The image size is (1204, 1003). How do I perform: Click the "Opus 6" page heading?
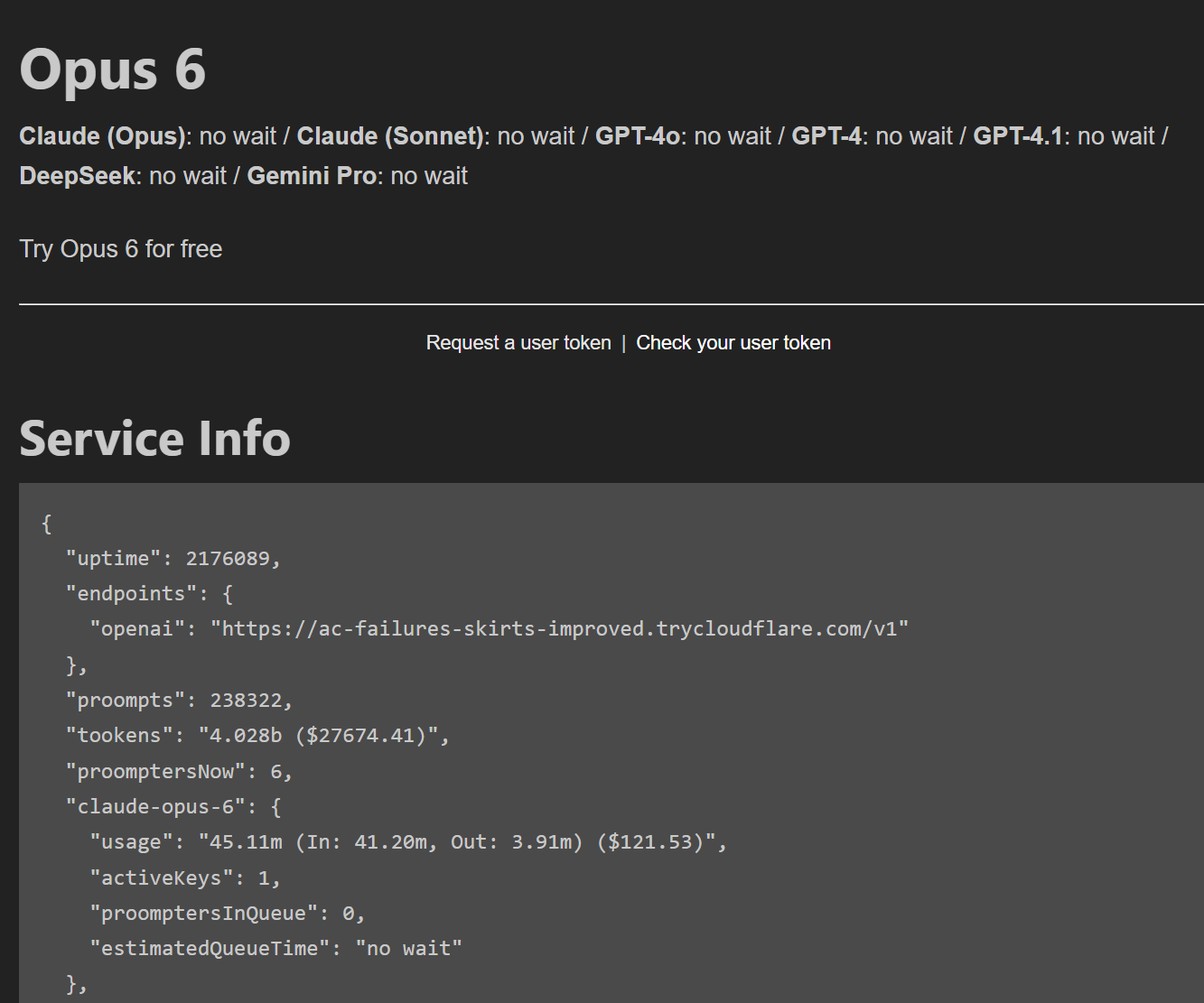pyautogui.click(x=113, y=70)
